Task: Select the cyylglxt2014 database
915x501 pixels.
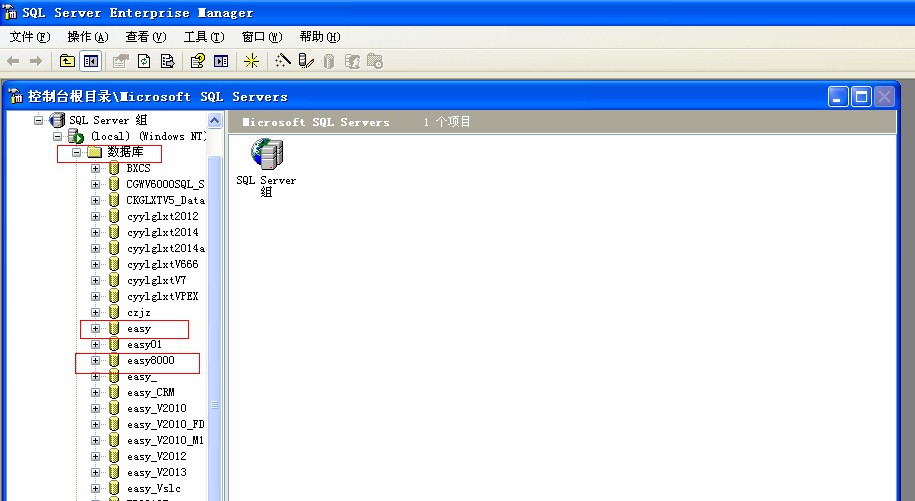Action: point(162,232)
